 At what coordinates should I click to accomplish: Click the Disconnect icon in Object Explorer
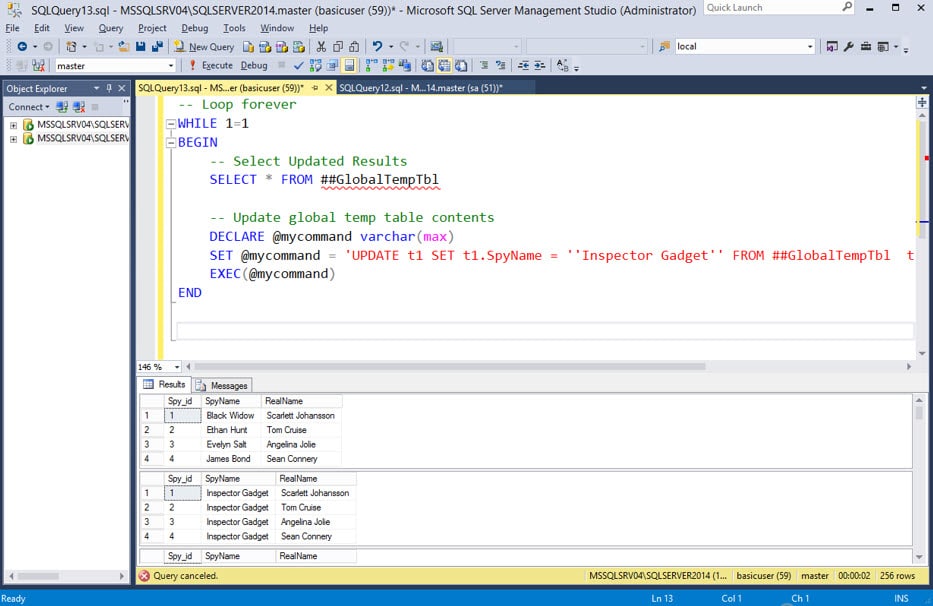click(x=79, y=107)
